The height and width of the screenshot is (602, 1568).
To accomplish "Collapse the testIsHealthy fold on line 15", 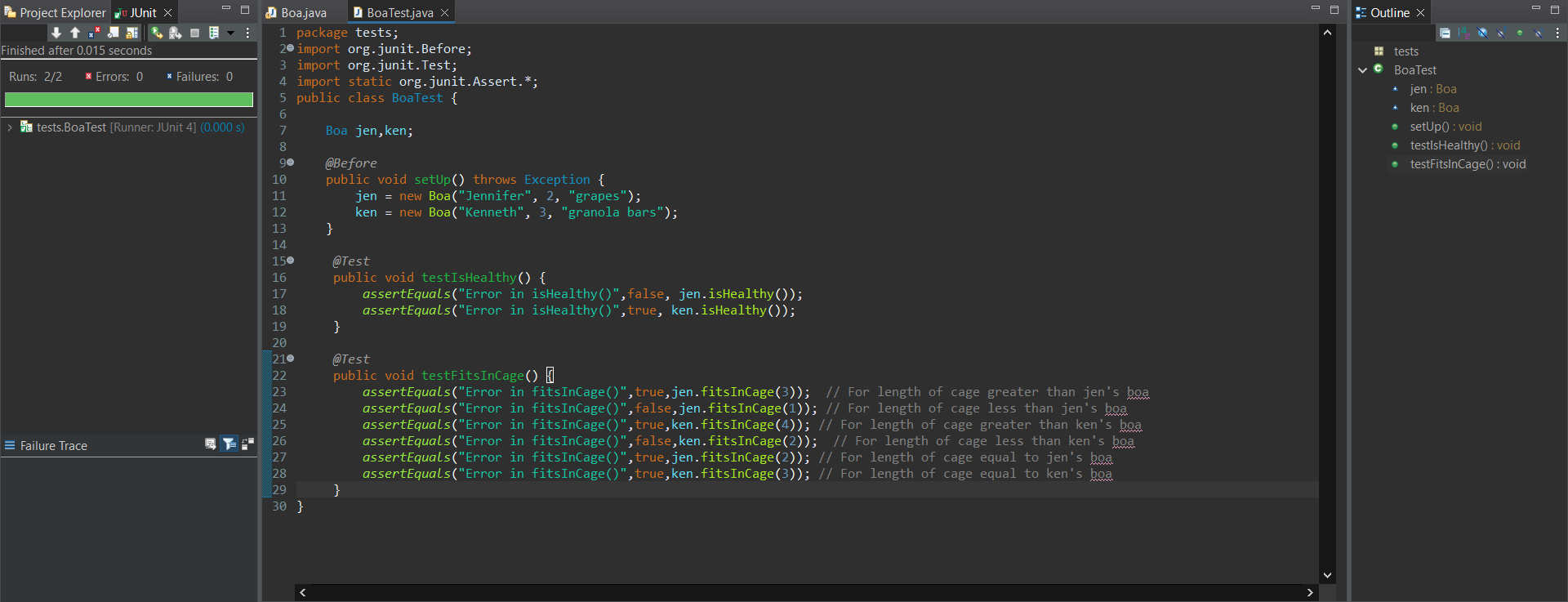I will (x=291, y=261).
